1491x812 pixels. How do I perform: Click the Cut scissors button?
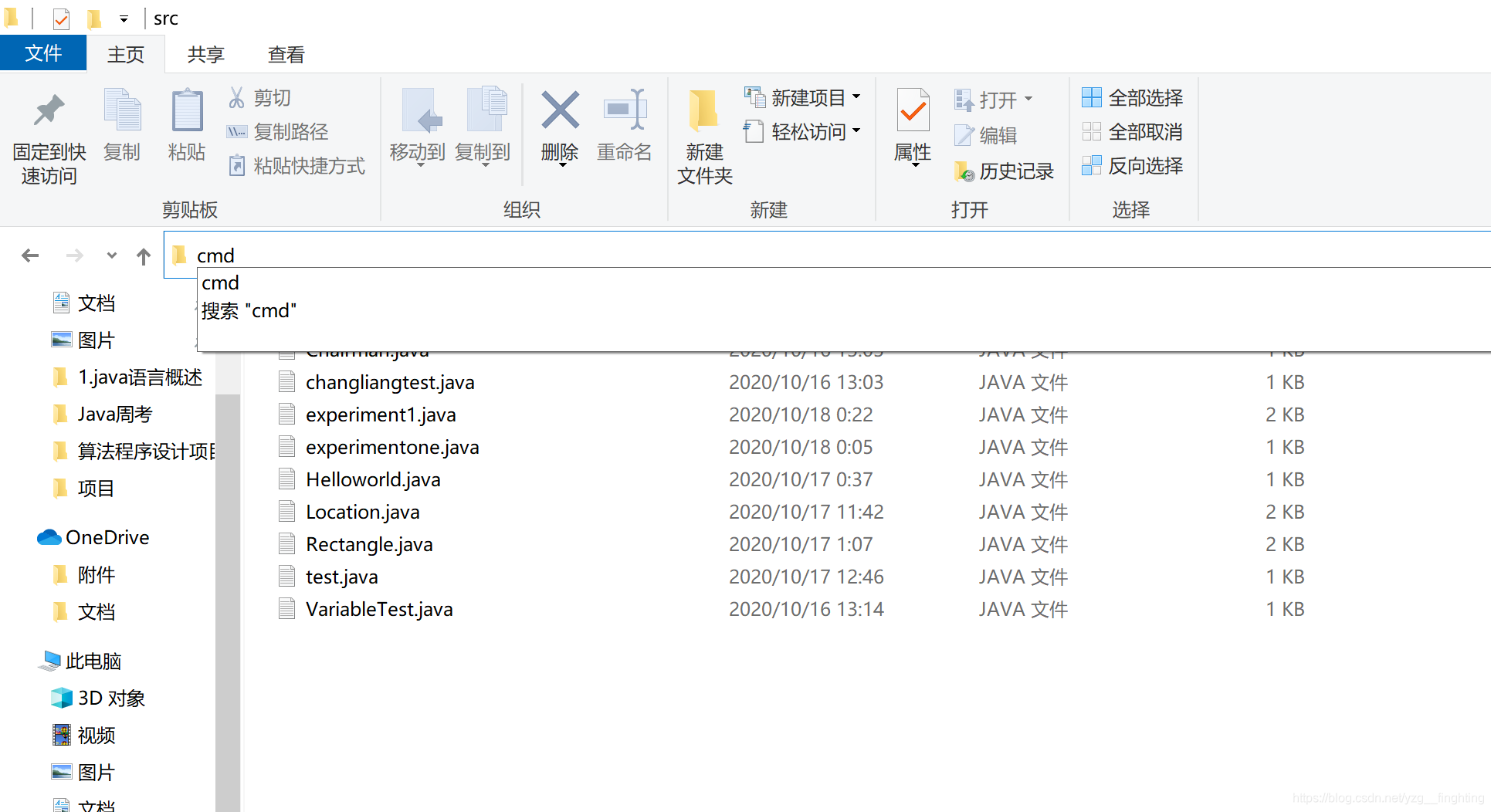pyautogui.click(x=259, y=98)
